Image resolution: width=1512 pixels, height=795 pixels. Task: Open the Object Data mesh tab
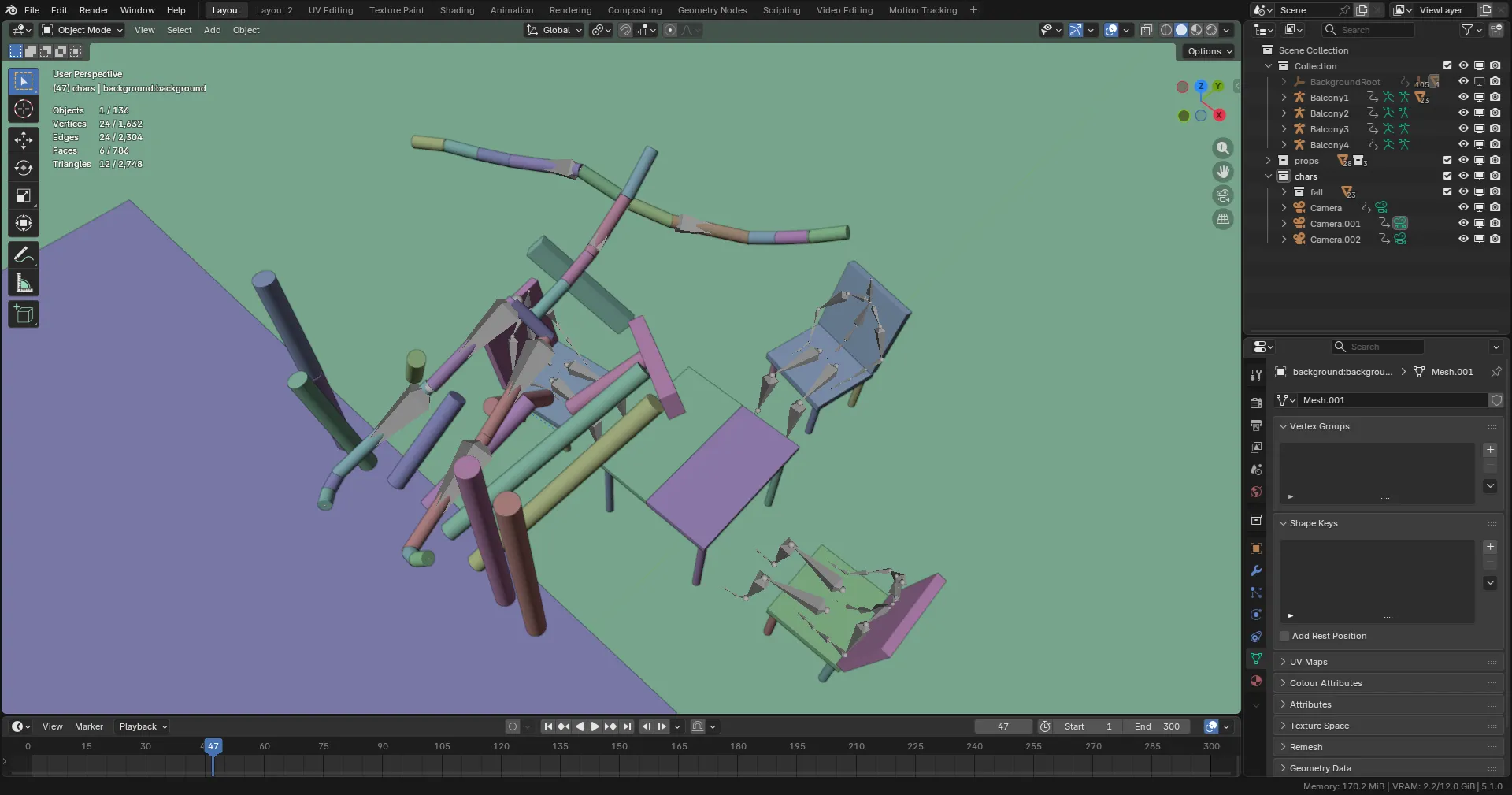(x=1256, y=659)
